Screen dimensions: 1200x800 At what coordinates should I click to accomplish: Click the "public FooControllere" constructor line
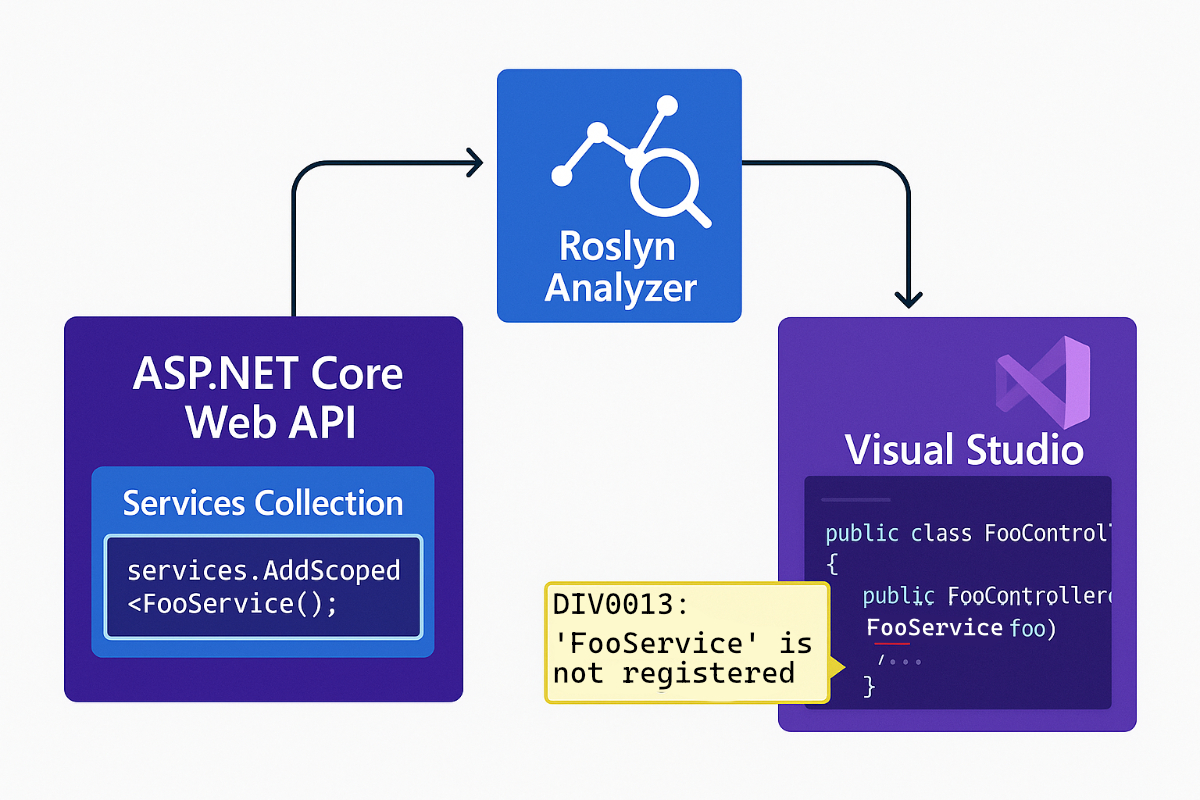[987, 597]
